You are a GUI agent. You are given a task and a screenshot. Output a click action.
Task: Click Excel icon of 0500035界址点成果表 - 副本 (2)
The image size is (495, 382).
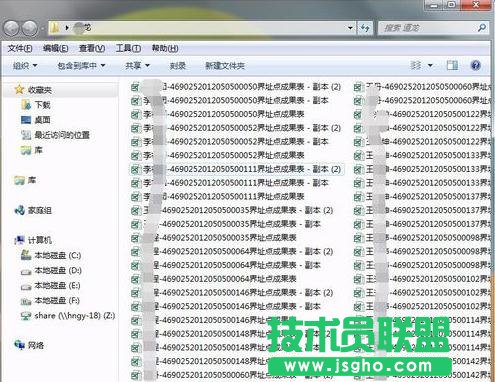[135, 211]
